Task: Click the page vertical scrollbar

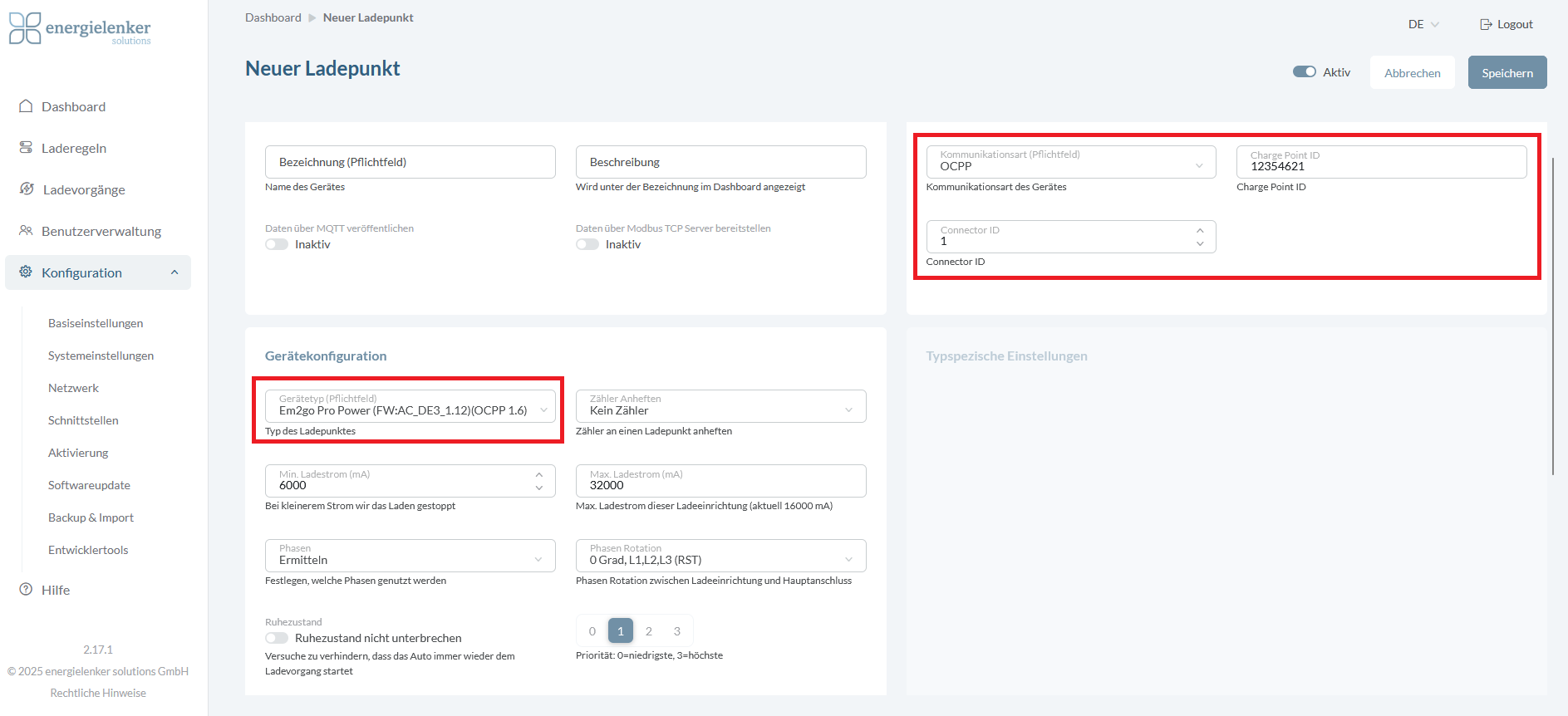Action: coord(1552,316)
